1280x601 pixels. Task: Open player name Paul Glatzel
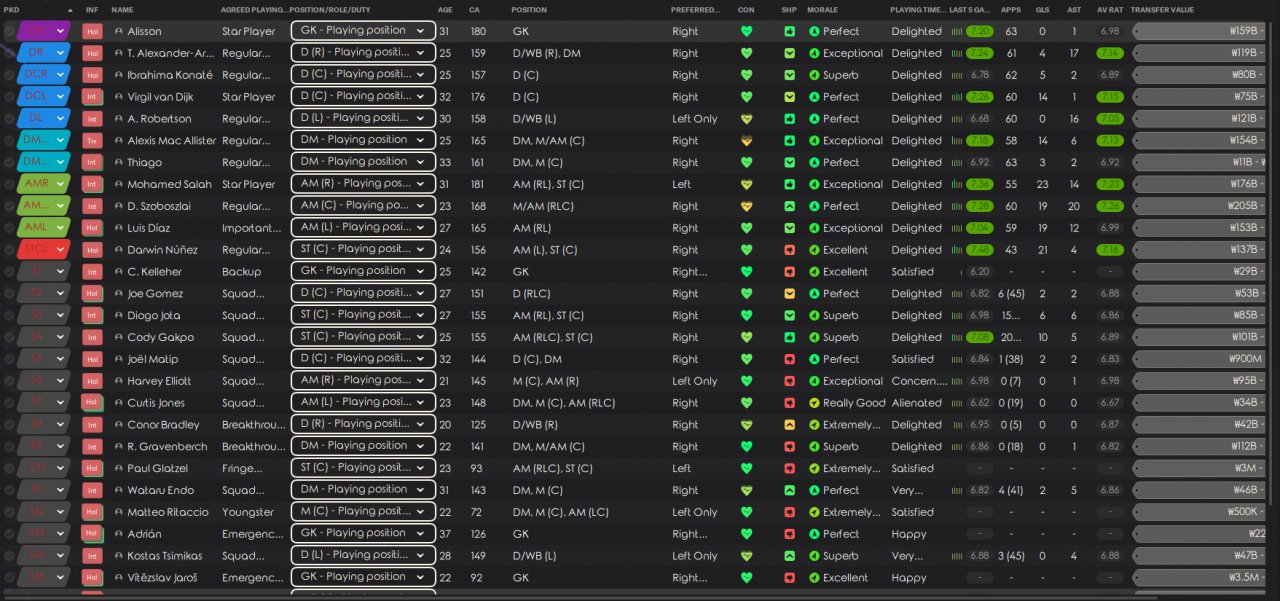[157, 469]
